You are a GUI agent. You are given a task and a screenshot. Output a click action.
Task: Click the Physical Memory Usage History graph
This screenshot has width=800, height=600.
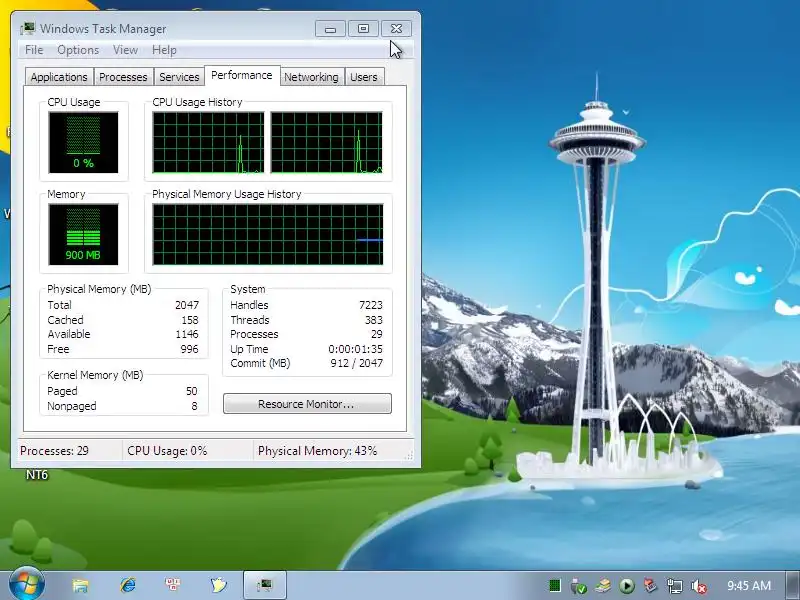(268, 234)
